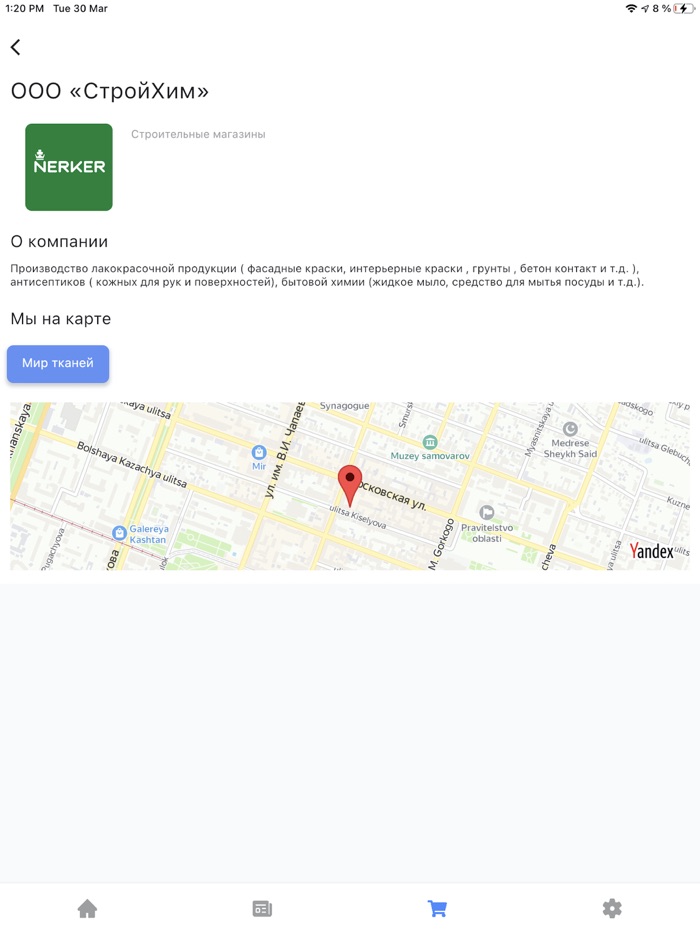Open the settings gear tab
Viewport: 700px width, 934px height.
612,908
